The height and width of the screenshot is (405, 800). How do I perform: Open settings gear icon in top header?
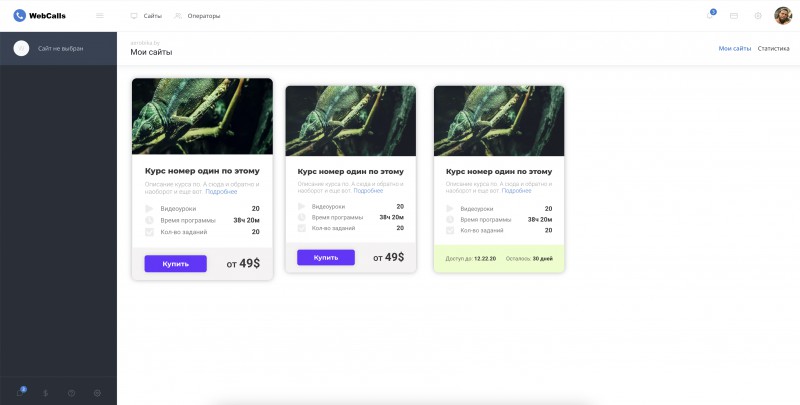coord(758,16)
